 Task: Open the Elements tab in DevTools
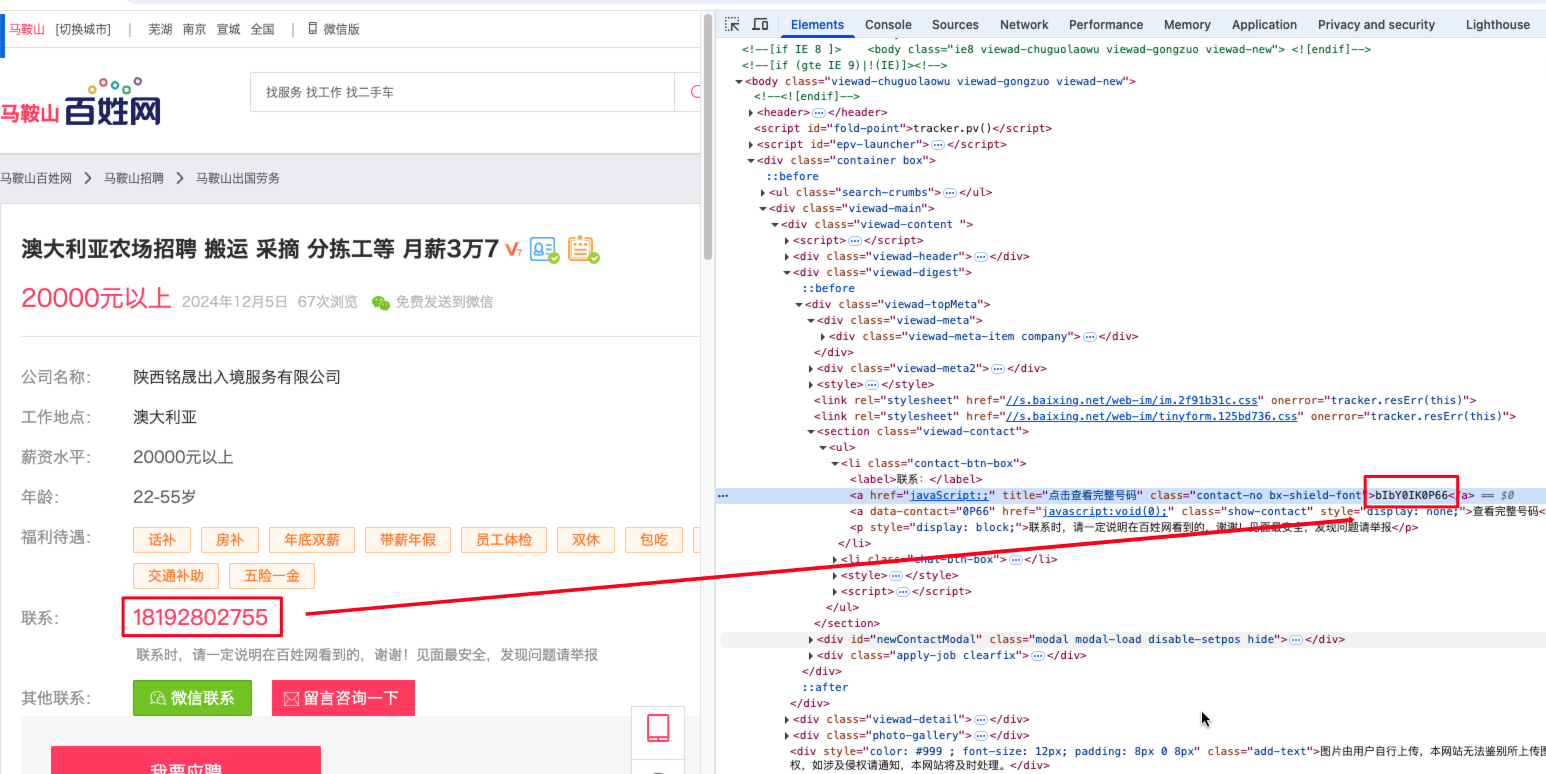pos(817,25)
